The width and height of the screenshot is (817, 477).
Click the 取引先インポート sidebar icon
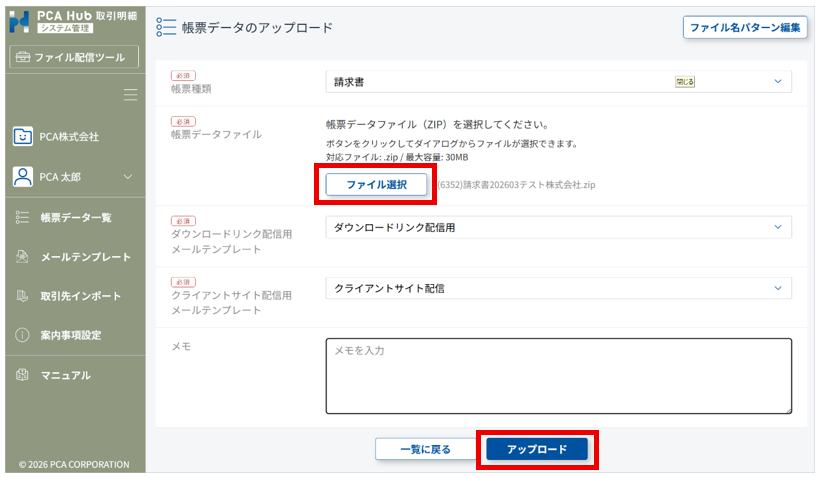click(x=22, y=296)
